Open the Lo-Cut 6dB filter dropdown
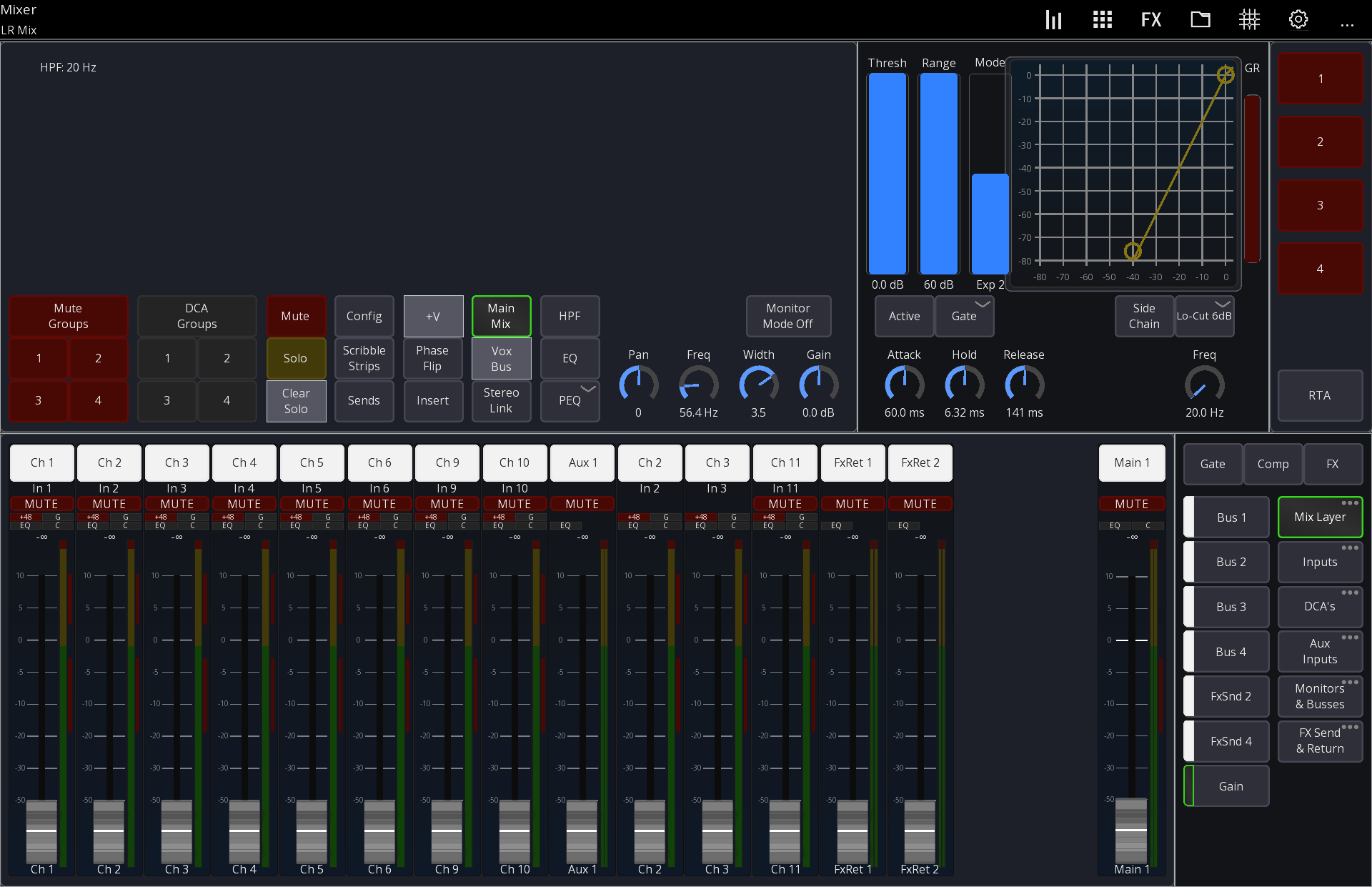The image size is (1372, 887). coord(1204,316)
